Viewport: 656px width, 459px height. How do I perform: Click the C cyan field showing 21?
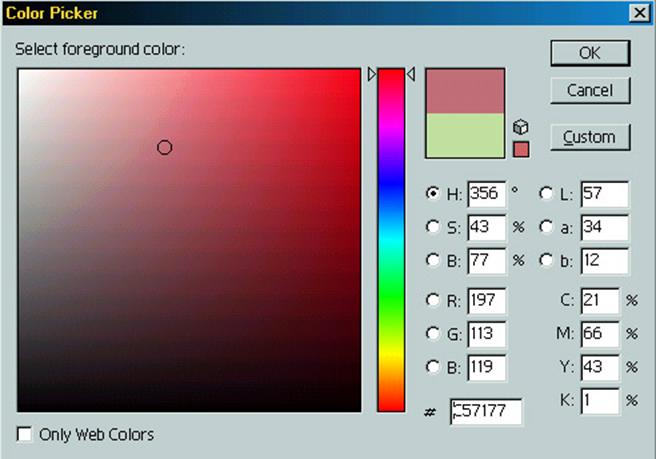600,300
